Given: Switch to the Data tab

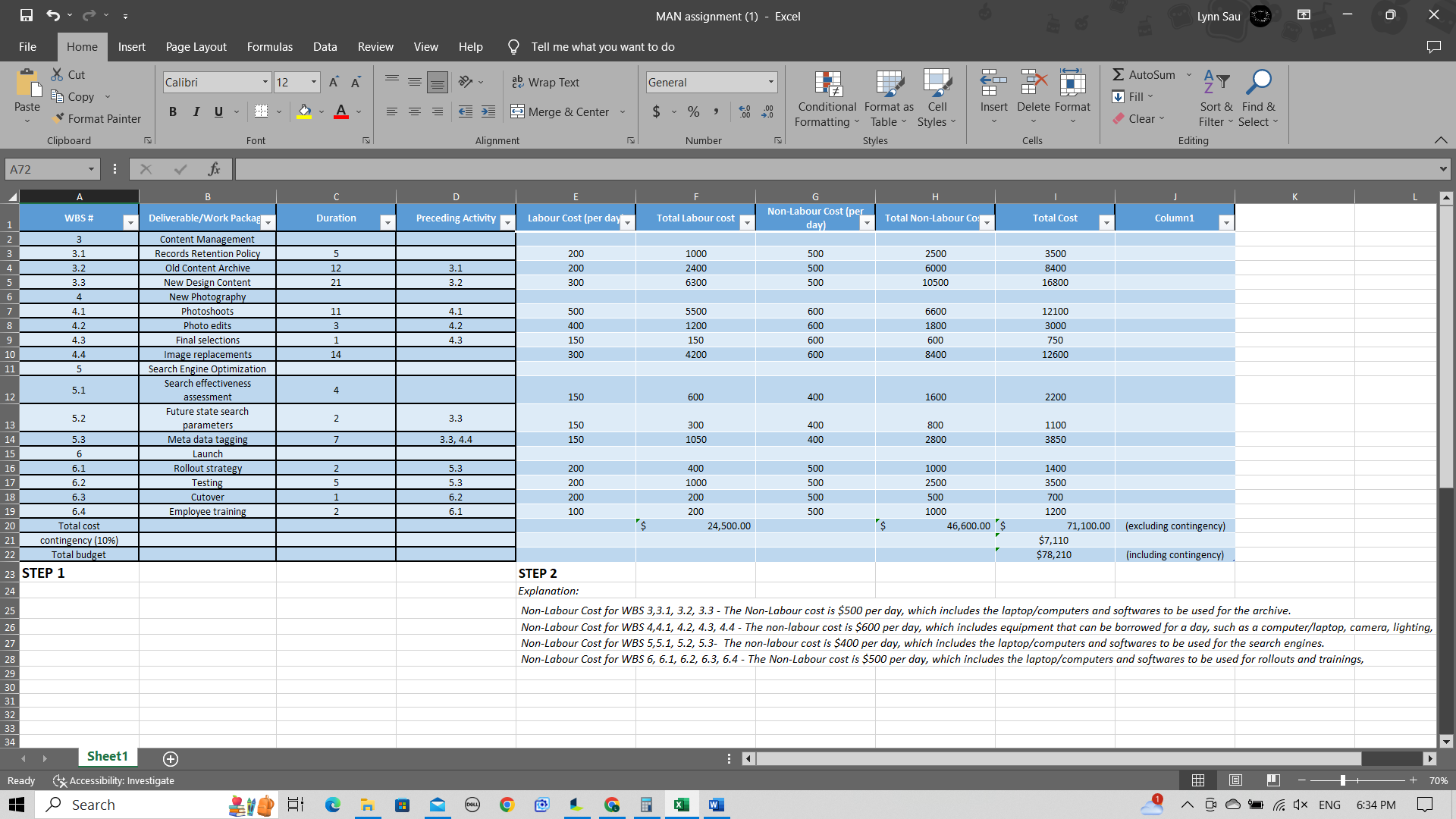Looking at the screenshot, I should tap(325, 46).
